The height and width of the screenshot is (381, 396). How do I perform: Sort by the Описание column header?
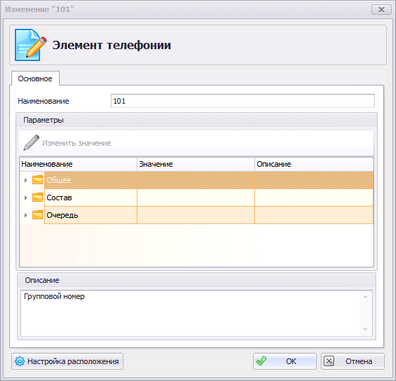[314, 164]
